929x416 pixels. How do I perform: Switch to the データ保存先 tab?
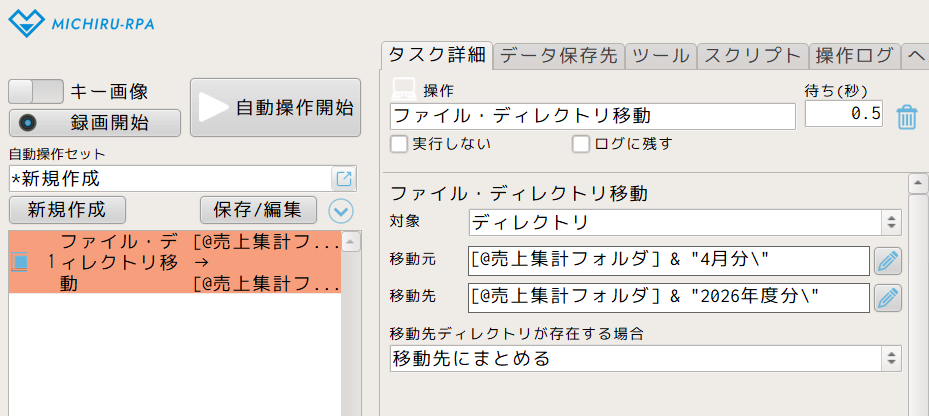point(559,56)
